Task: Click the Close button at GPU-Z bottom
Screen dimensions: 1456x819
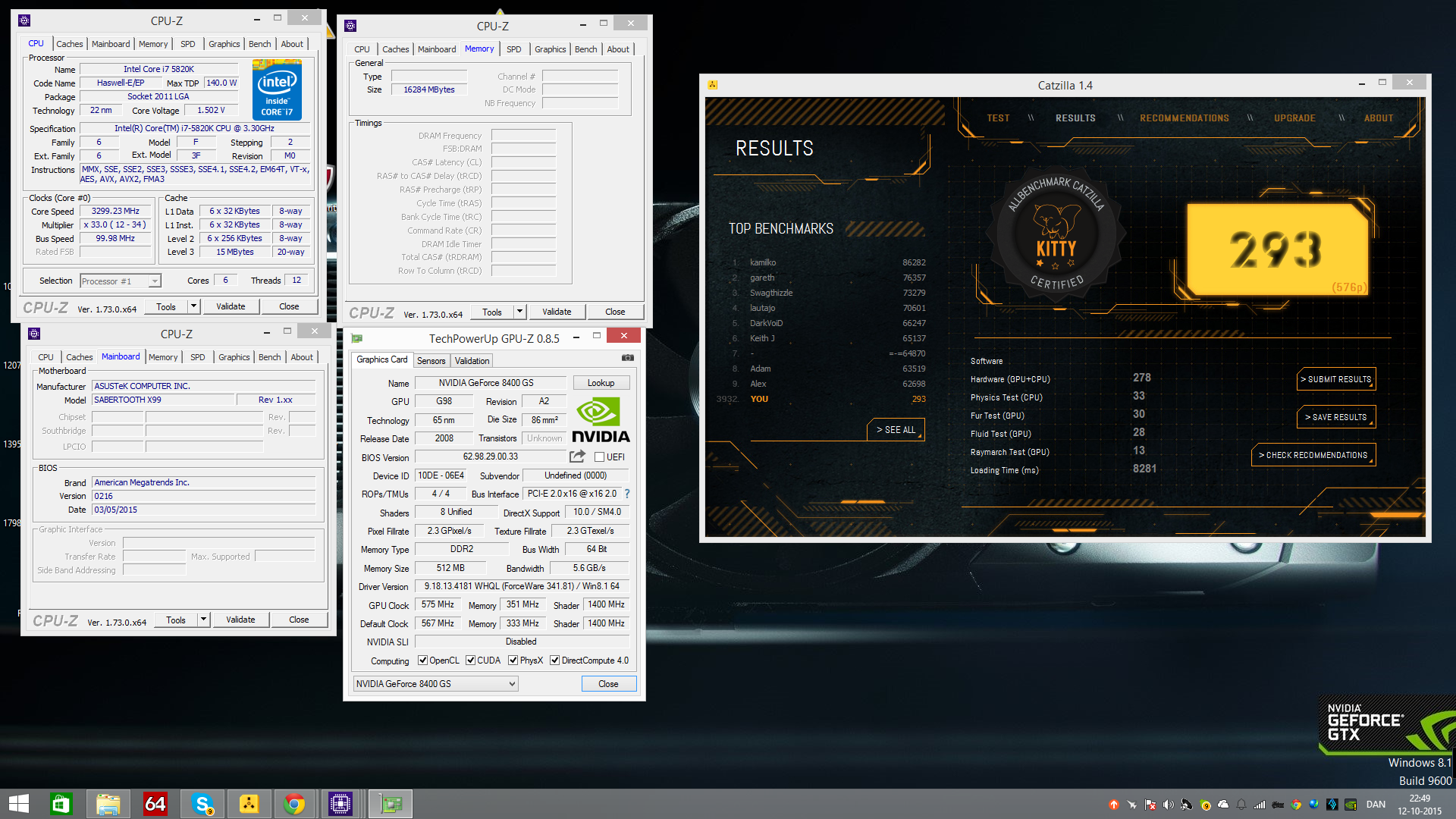Action: click(608, 684)
